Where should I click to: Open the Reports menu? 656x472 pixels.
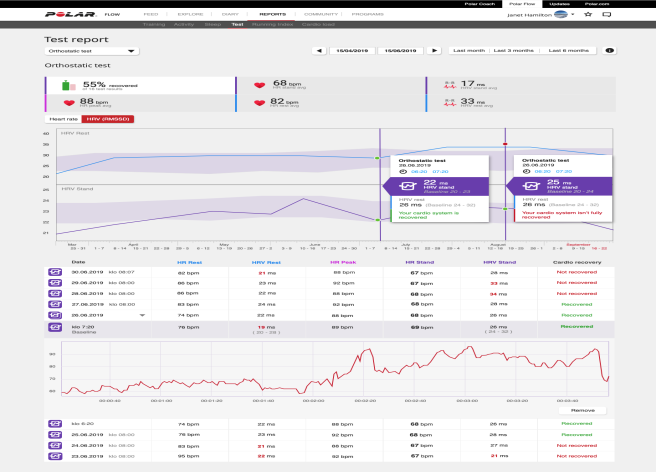(271, 15)
